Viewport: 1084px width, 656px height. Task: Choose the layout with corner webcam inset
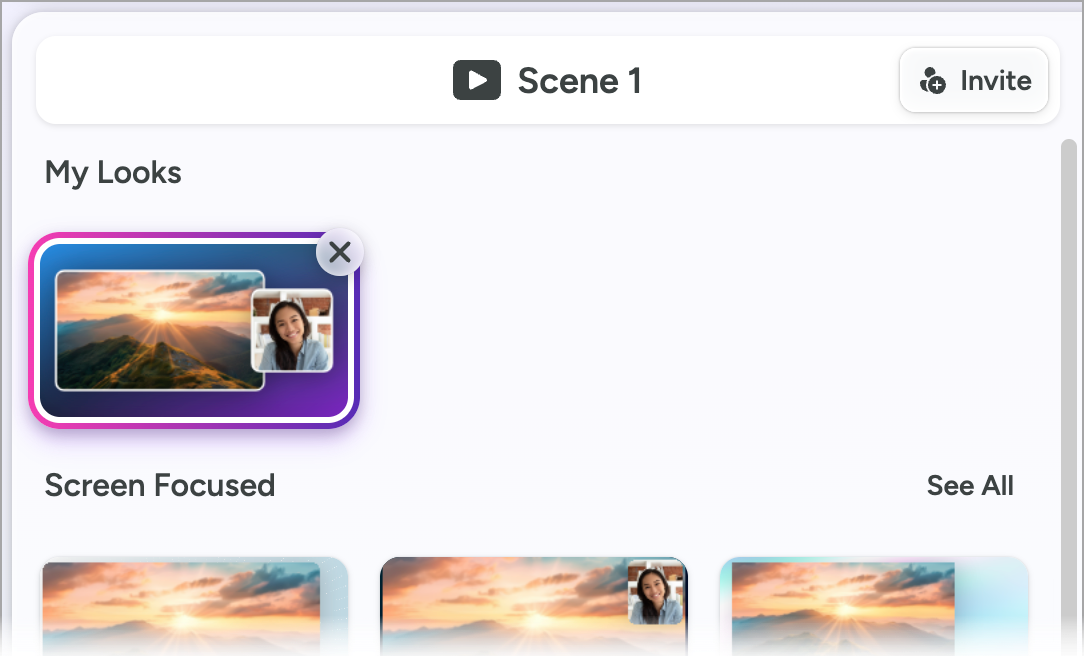534,606
